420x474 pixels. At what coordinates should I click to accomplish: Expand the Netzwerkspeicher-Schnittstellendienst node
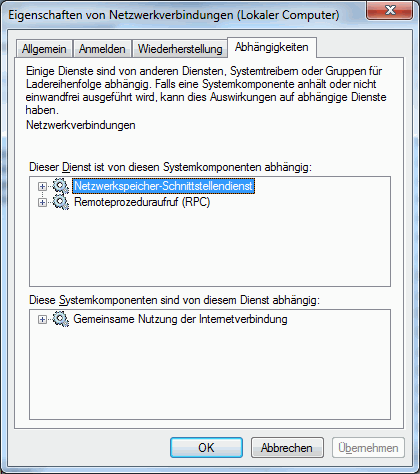(x=42, y=186)
